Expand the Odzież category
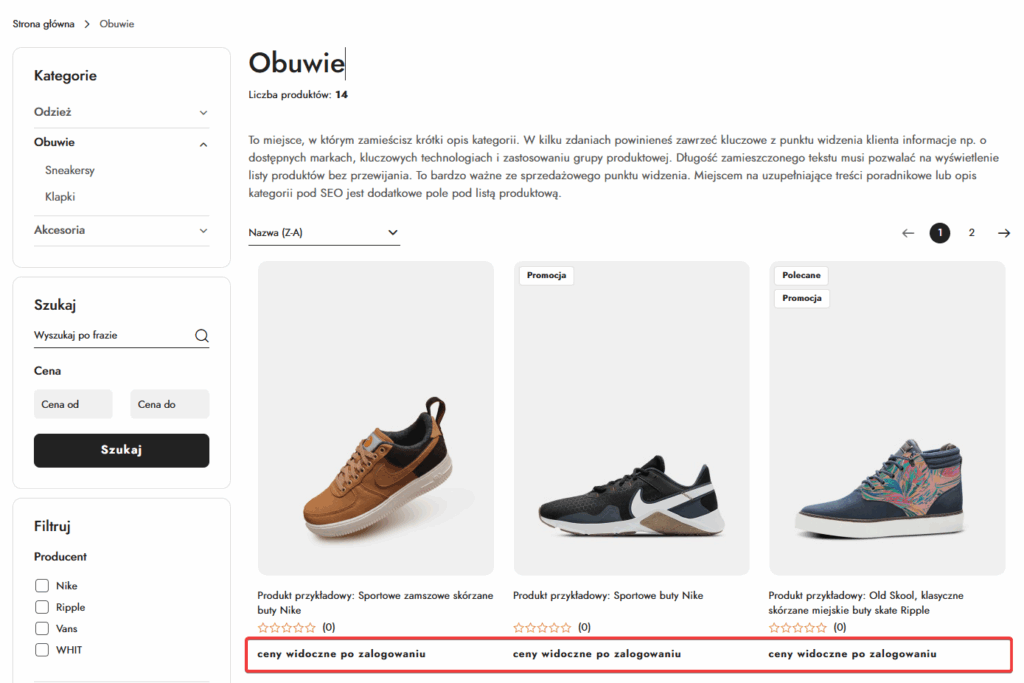This screenshot has height=683, width=1024. tap(203, 113)
